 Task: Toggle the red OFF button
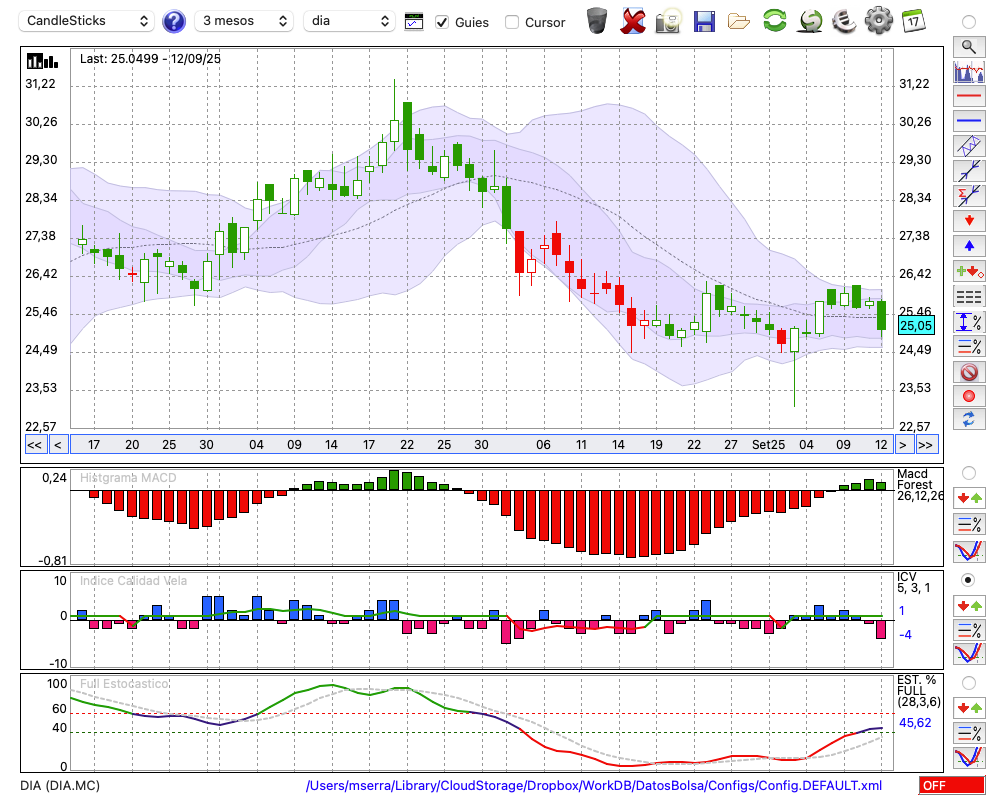(x=952, y=785)
